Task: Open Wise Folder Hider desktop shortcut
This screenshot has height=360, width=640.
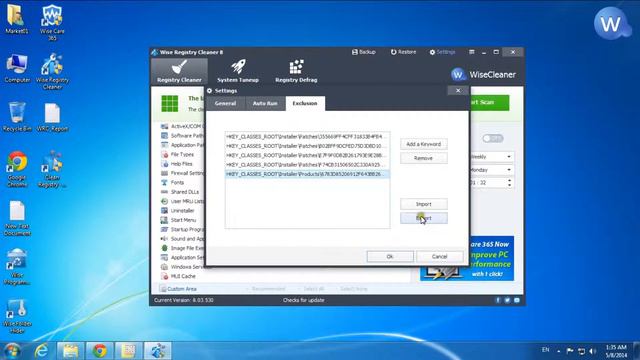Action: 17,316
